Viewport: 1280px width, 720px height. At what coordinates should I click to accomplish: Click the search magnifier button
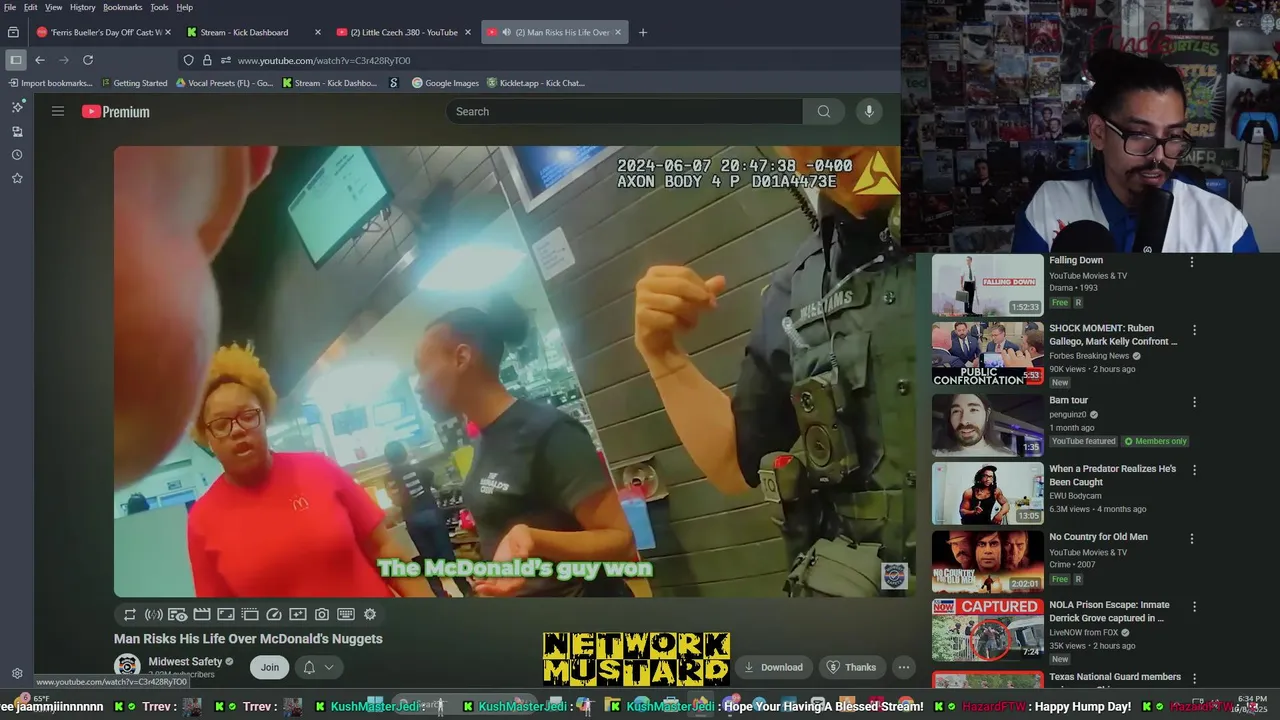[x=824, y=111]
